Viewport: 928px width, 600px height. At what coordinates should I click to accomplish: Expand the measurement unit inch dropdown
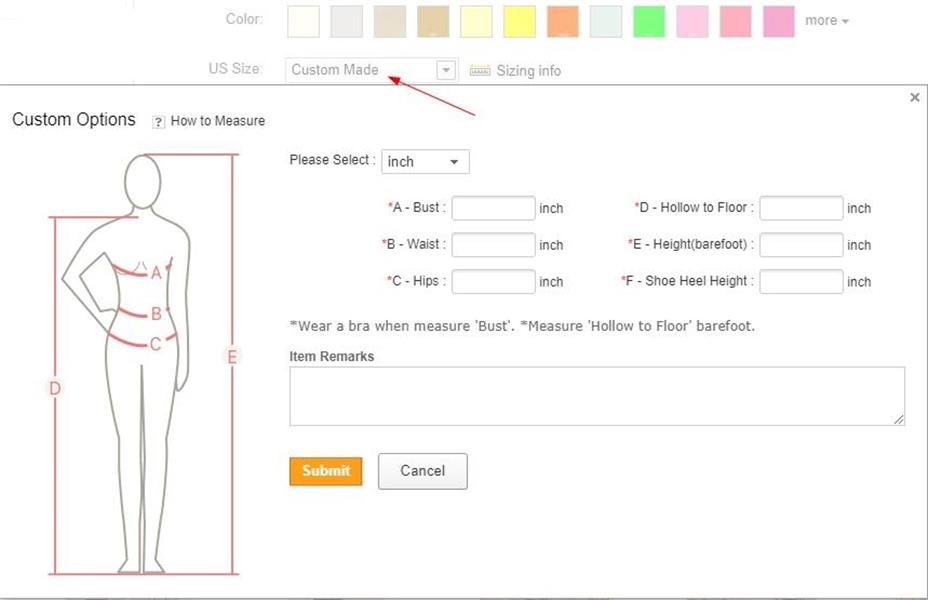[425, 162]
